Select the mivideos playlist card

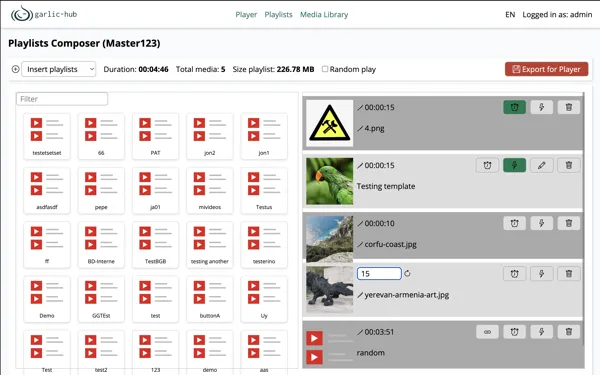pyautogui.click(x=210, y=191)
